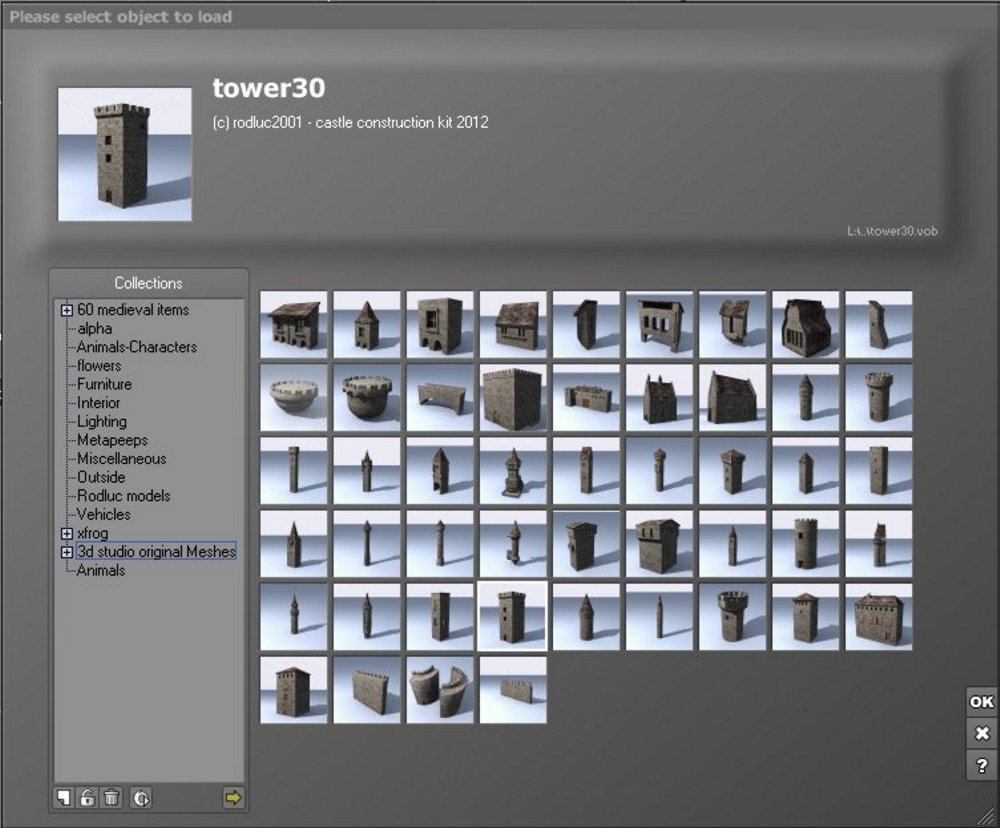Click the large tower30 preview image
The height and width of the screenshot is (828, 1000).
tap(125, 154)
